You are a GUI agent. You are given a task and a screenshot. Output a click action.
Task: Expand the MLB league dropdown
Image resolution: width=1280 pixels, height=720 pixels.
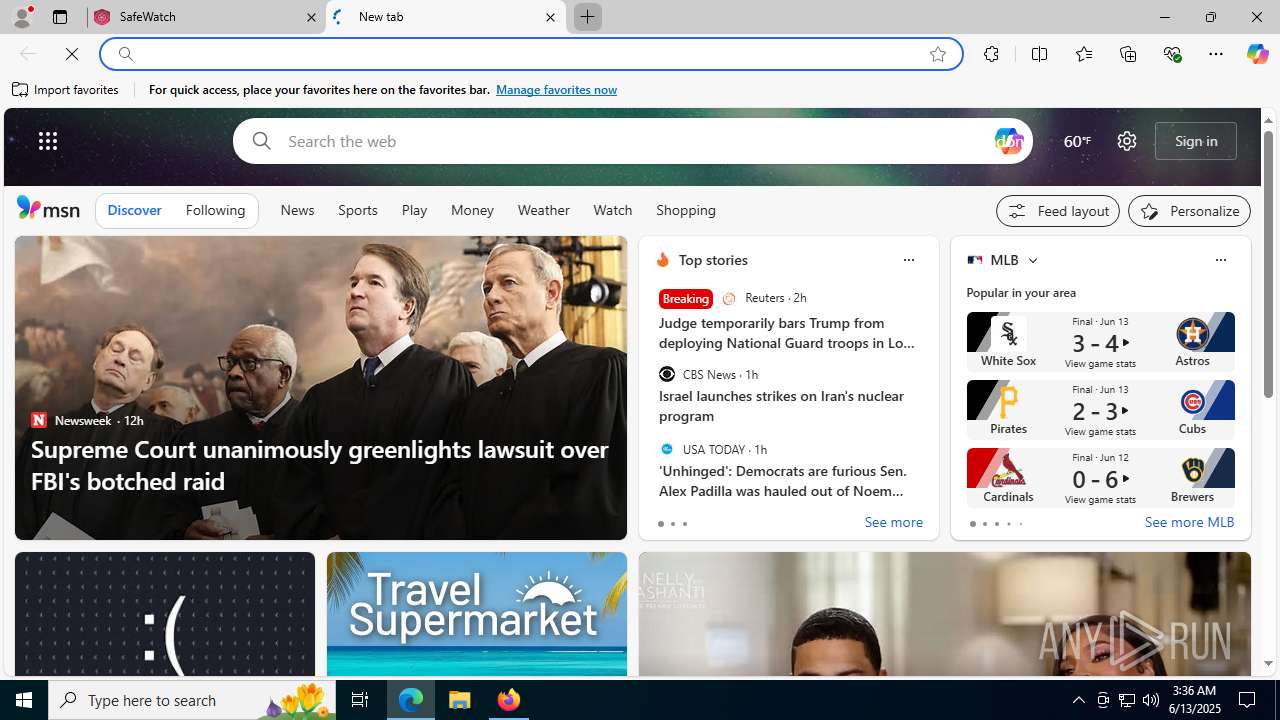point(1032,260)
